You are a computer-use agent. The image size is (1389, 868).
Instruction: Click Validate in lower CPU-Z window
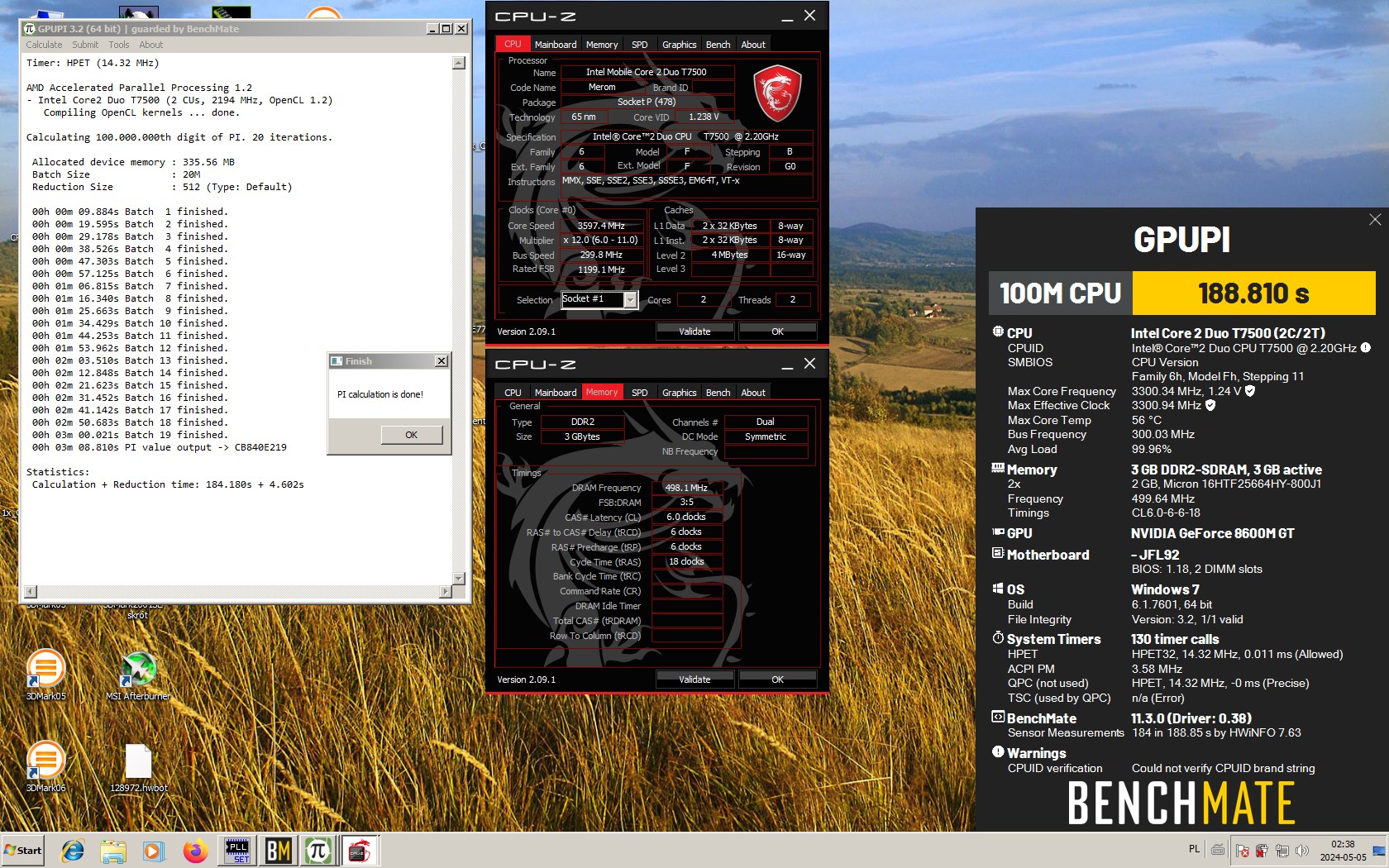click(x=694, y=680)
